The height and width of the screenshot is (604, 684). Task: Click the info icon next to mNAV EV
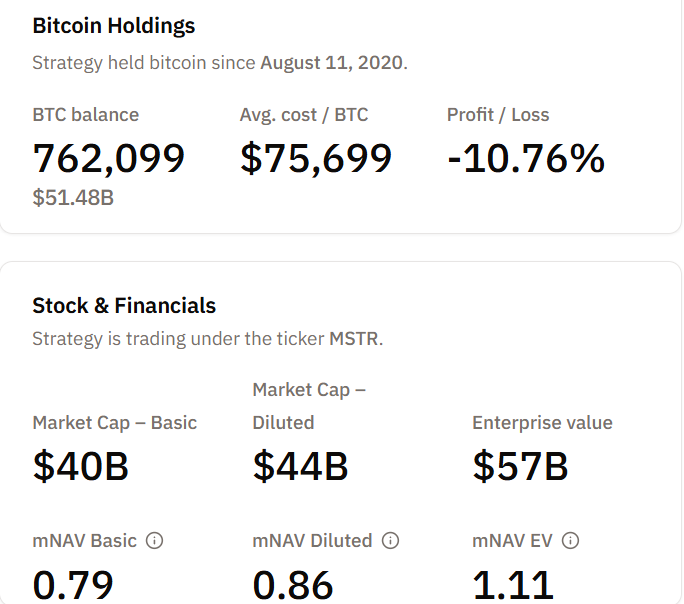click(x=571, y=541)
